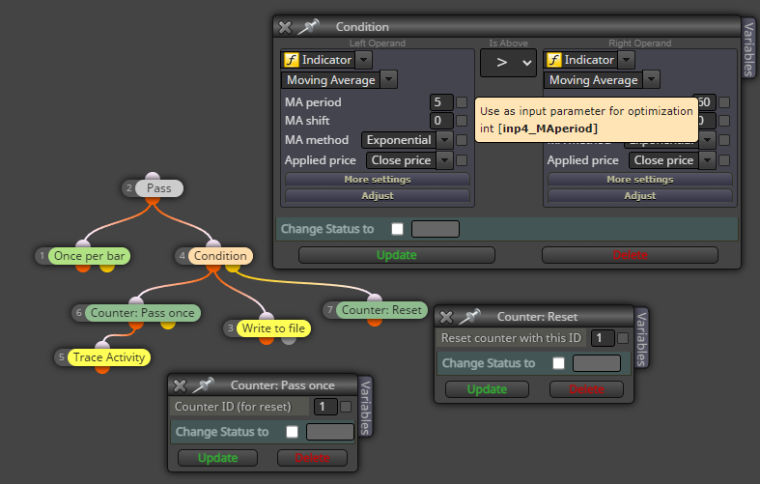Close the Counter: Pass once panel via X icon

(179, 386)
